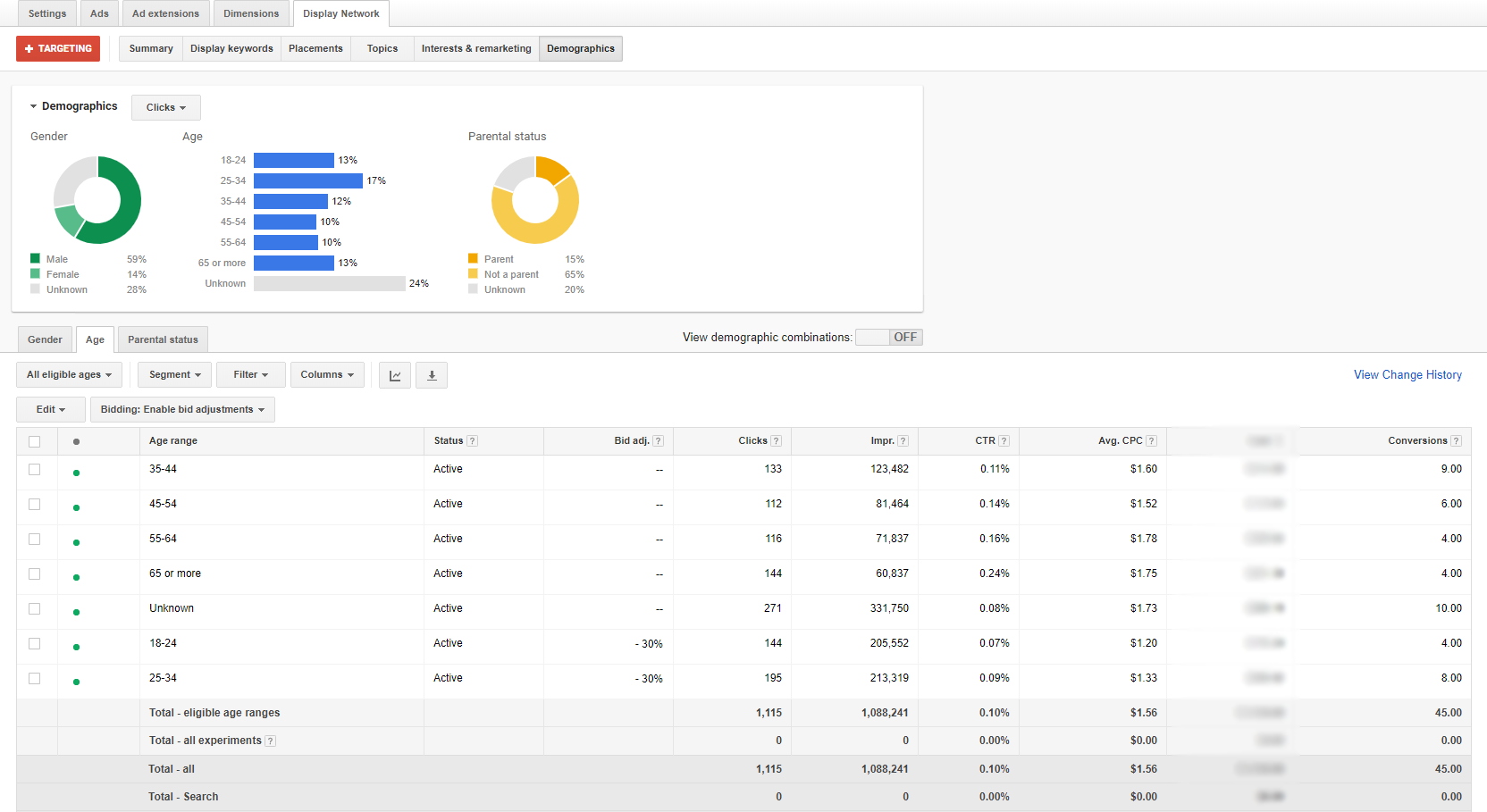Click the green status dot for Unknown row
This screenshot has height=812, width=1487.
tap(77, 612)
